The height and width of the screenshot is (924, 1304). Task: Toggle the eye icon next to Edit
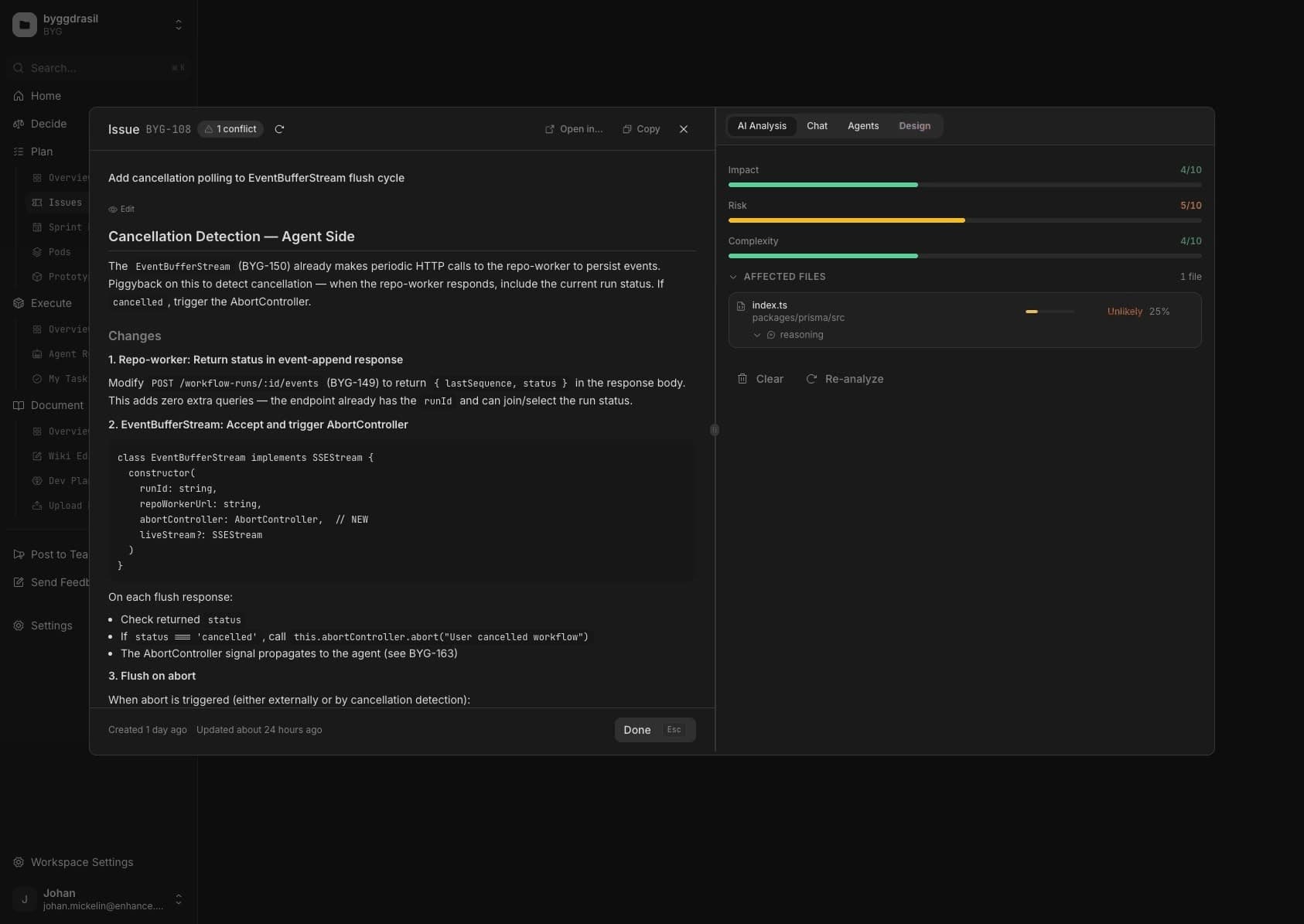(x=111, y=209)
